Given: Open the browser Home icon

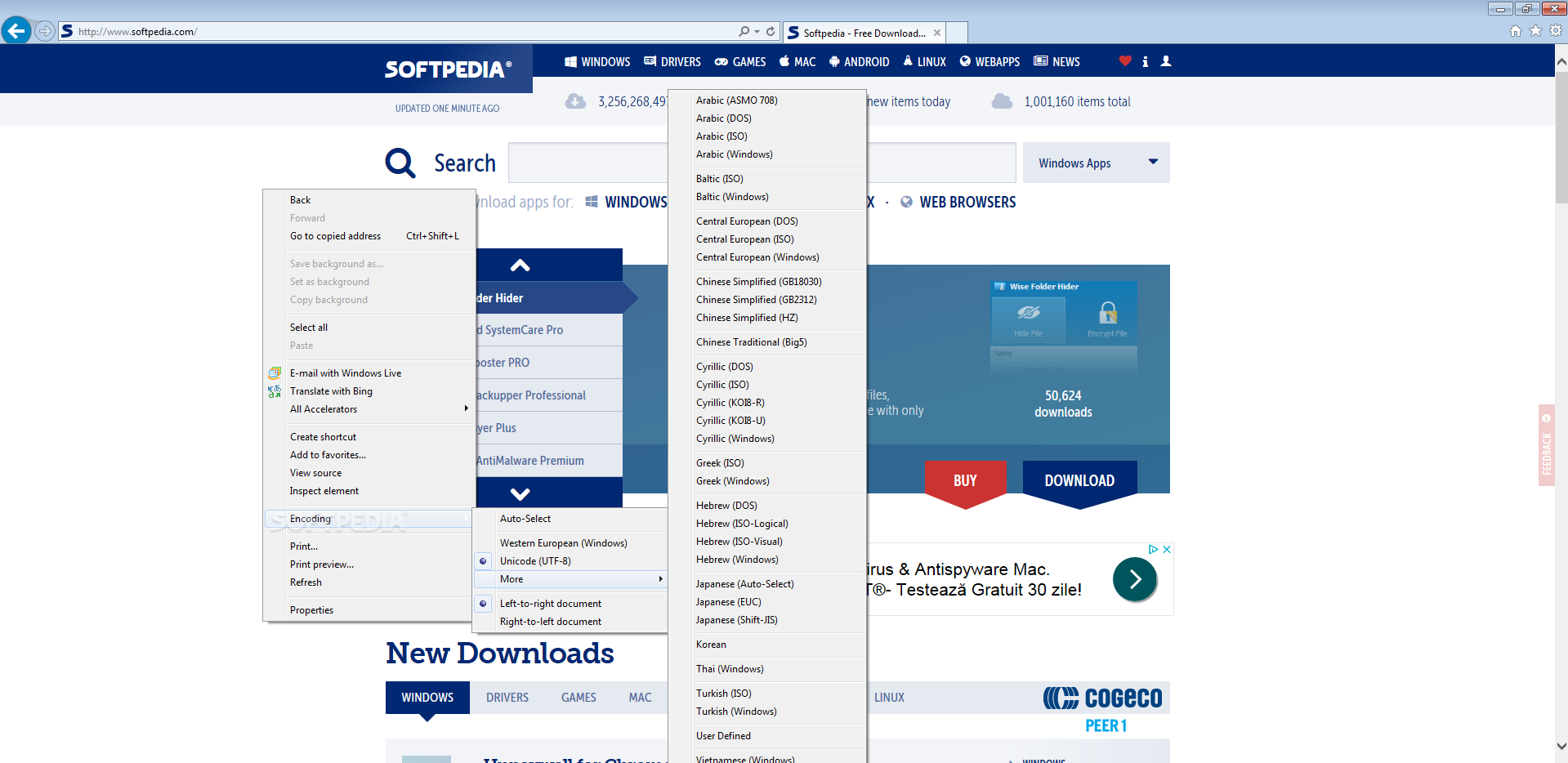Looking at the screenshot, I should 1516,31.
